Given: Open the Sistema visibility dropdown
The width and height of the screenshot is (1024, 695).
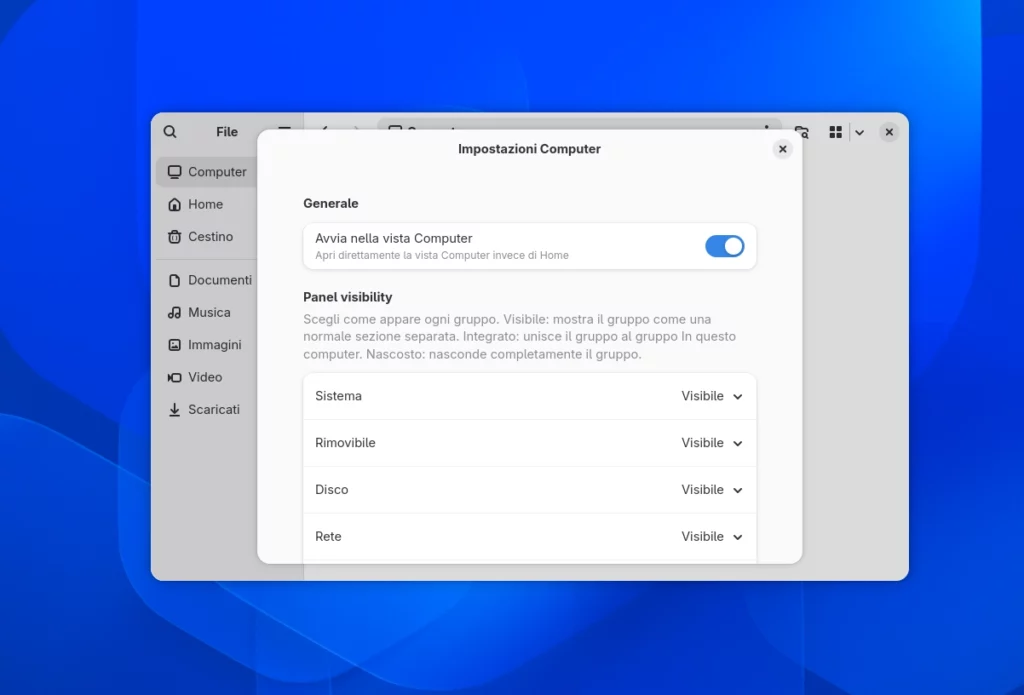Looking at the screenshot, I should point(712,396).
